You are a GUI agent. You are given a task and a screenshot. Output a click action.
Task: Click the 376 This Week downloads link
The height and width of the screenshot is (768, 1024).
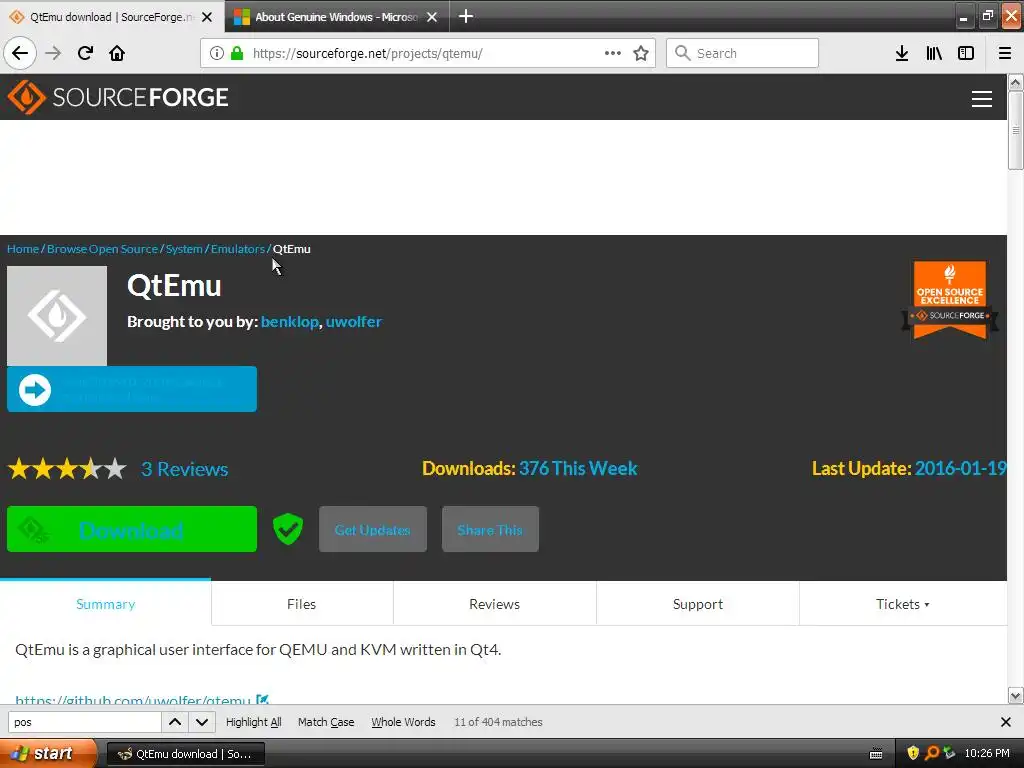point(578,468)
